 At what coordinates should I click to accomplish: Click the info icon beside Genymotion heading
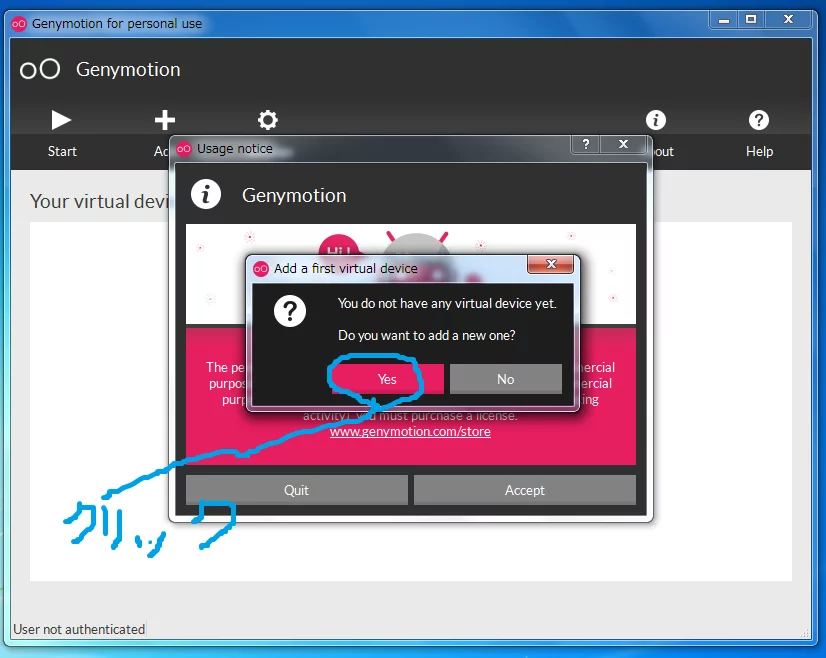pos(206,195)
